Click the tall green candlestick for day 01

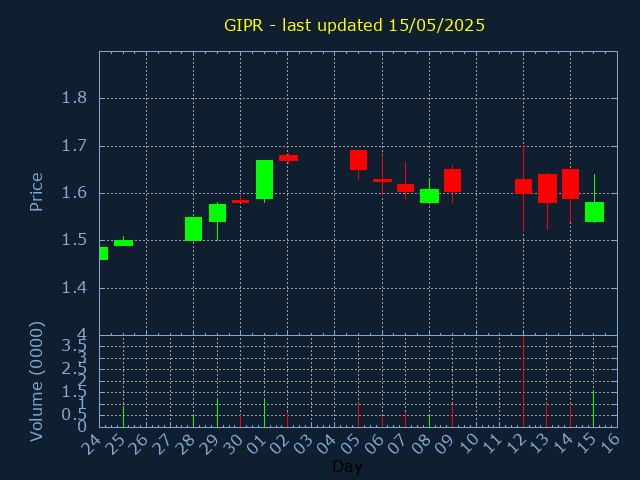click(x=264, y=180)
